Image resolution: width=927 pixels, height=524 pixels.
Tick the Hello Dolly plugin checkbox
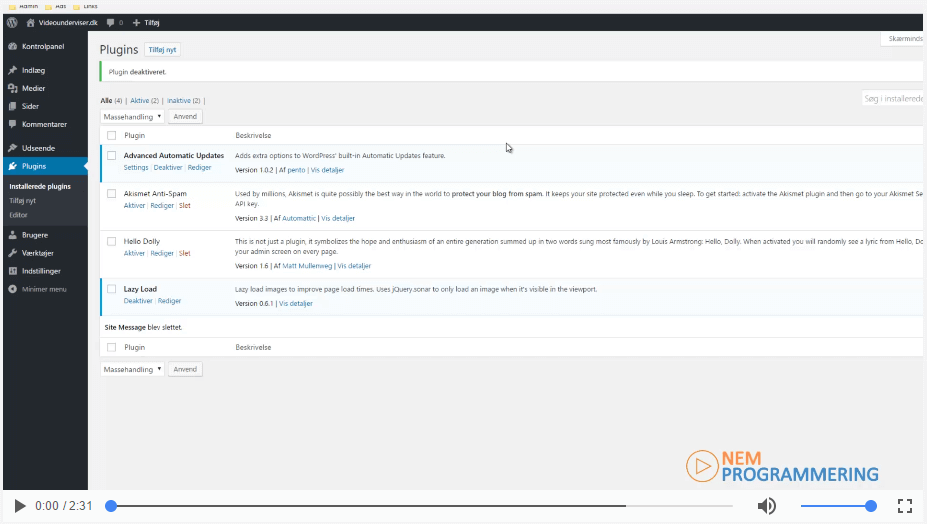point(112,242)
